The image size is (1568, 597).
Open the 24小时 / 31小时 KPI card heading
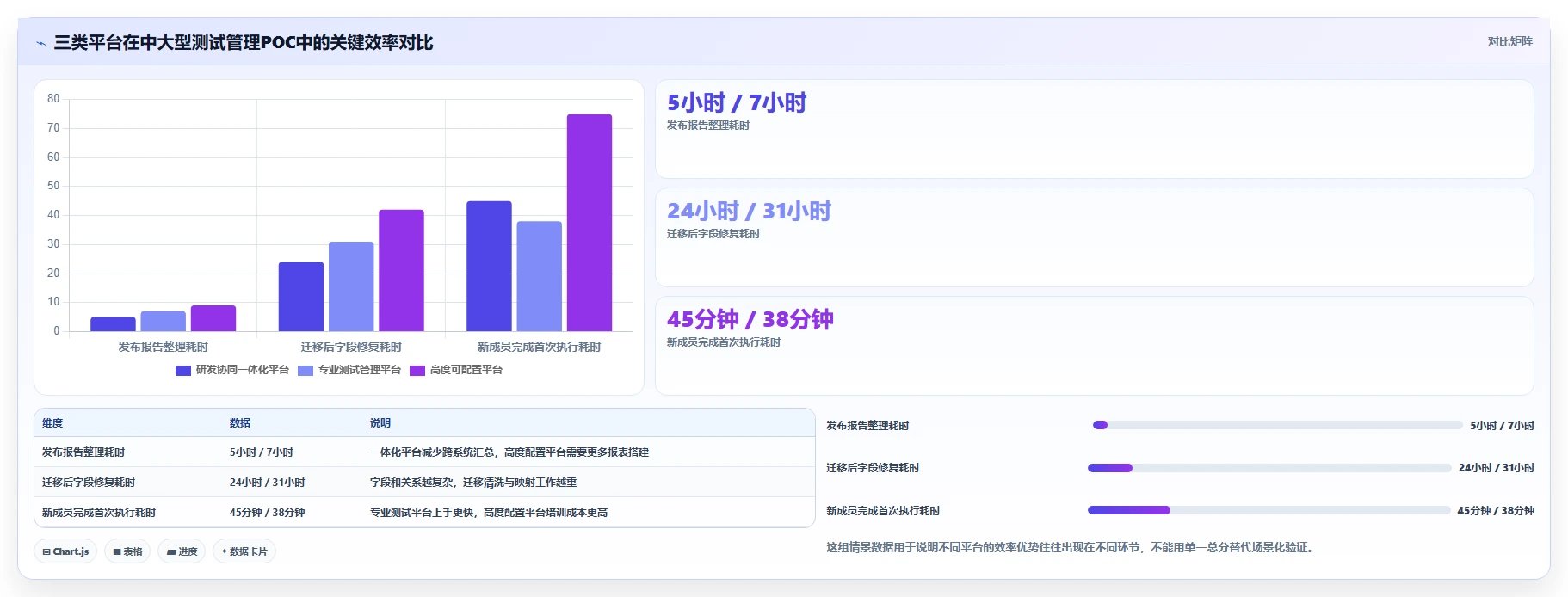pos(749,212)
